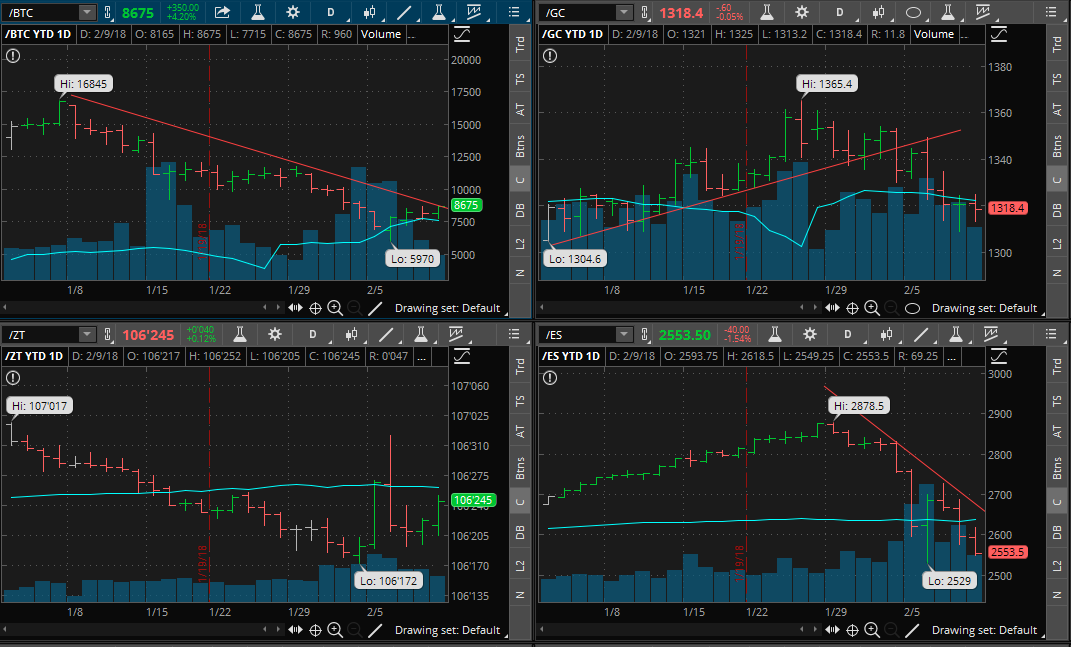The image size is (1071, 647).
Task: Open the patterns flask dropdown in /GC toolbar
Action: click(947, 12)
